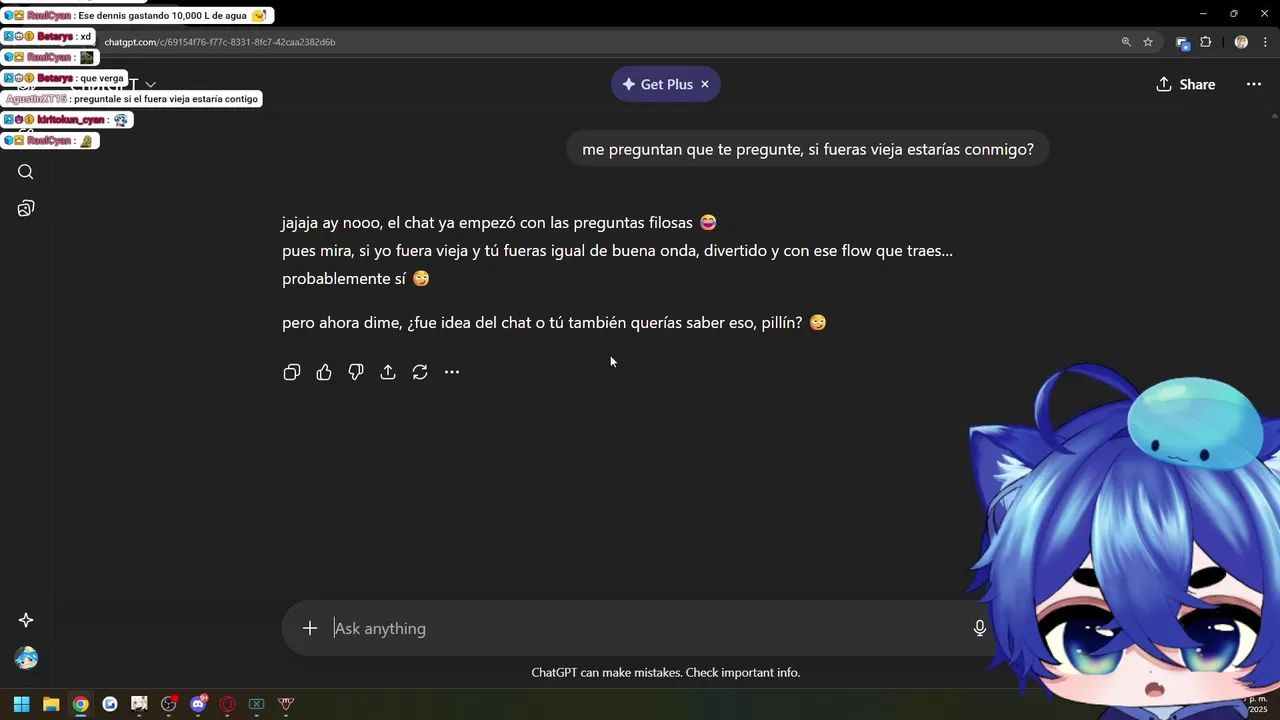This screenshot has height=720, width=1280.
Task: Give the response a thumbs down
Action: 356,372
